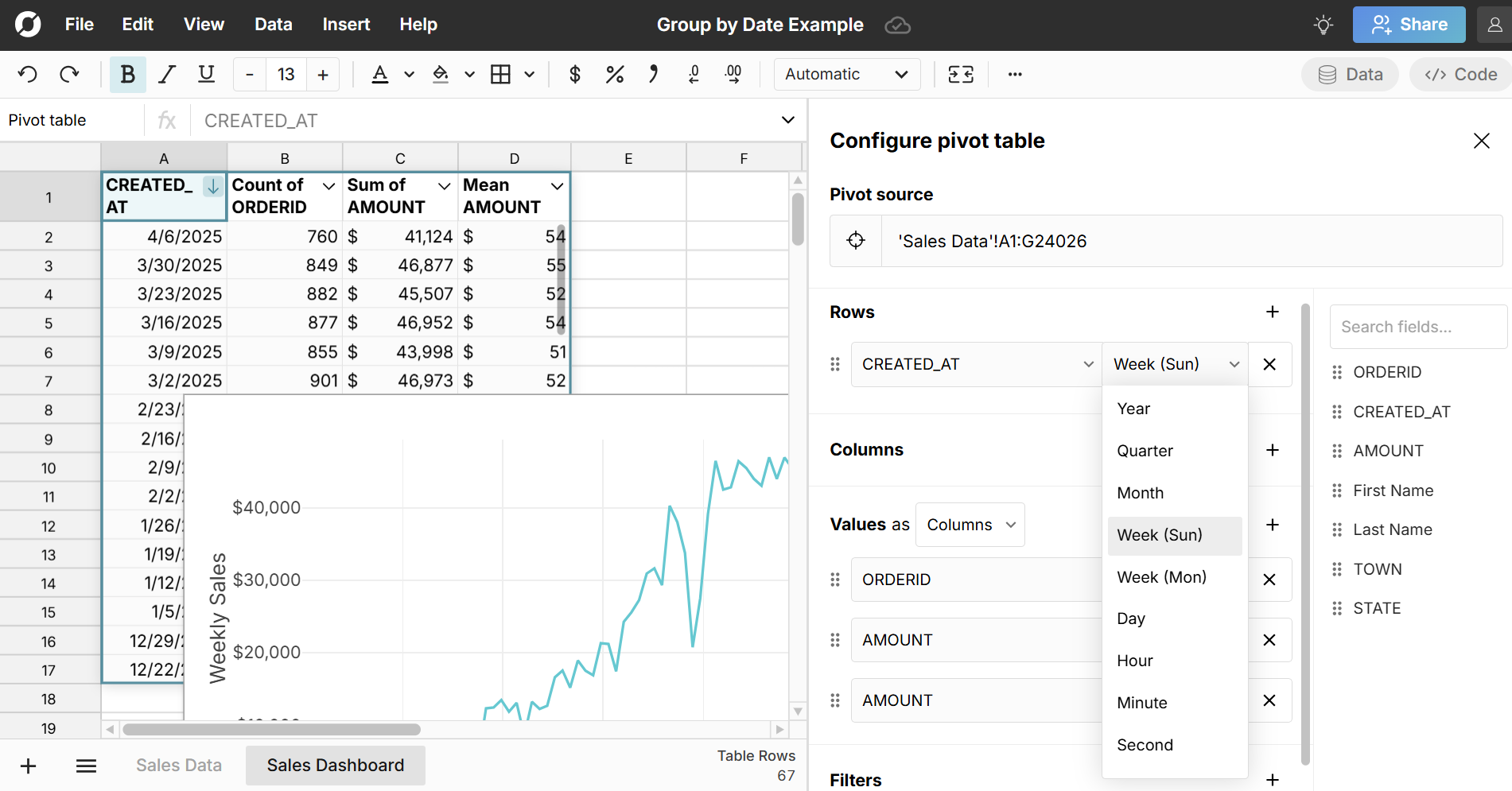1512x791 pixels.
Task: Apply currency format to selection
Action: pyautogui.click(x=574, y=74)
